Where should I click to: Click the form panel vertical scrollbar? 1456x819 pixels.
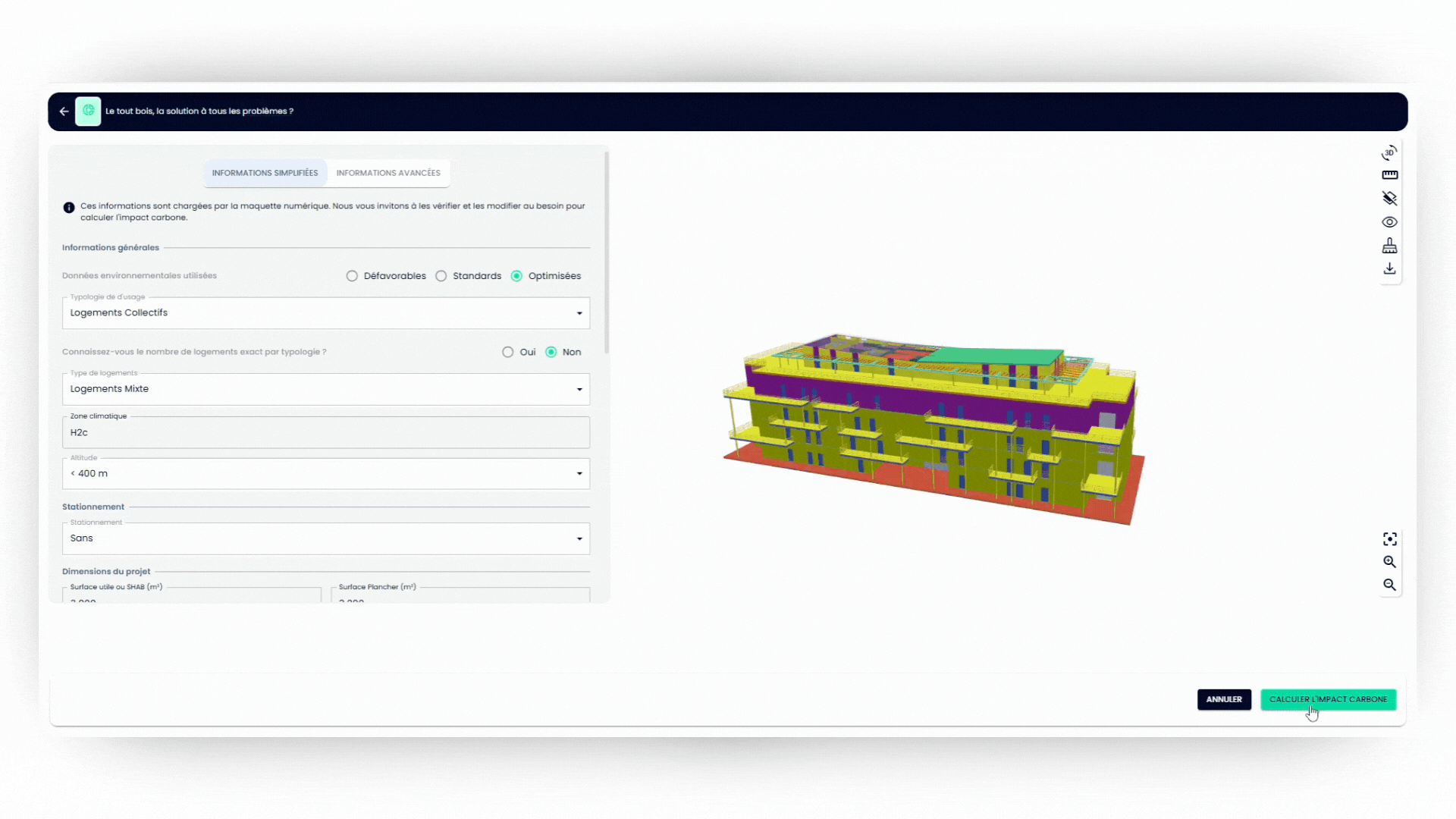607,253
